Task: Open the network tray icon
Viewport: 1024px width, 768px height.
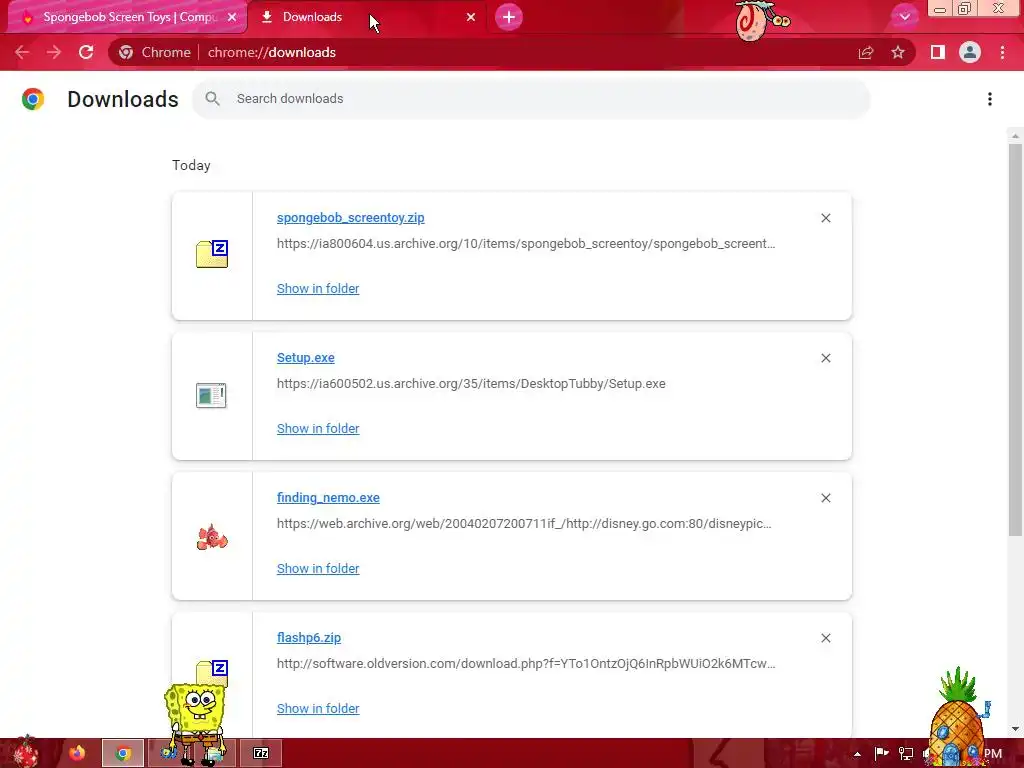Action: click(906, 754)
